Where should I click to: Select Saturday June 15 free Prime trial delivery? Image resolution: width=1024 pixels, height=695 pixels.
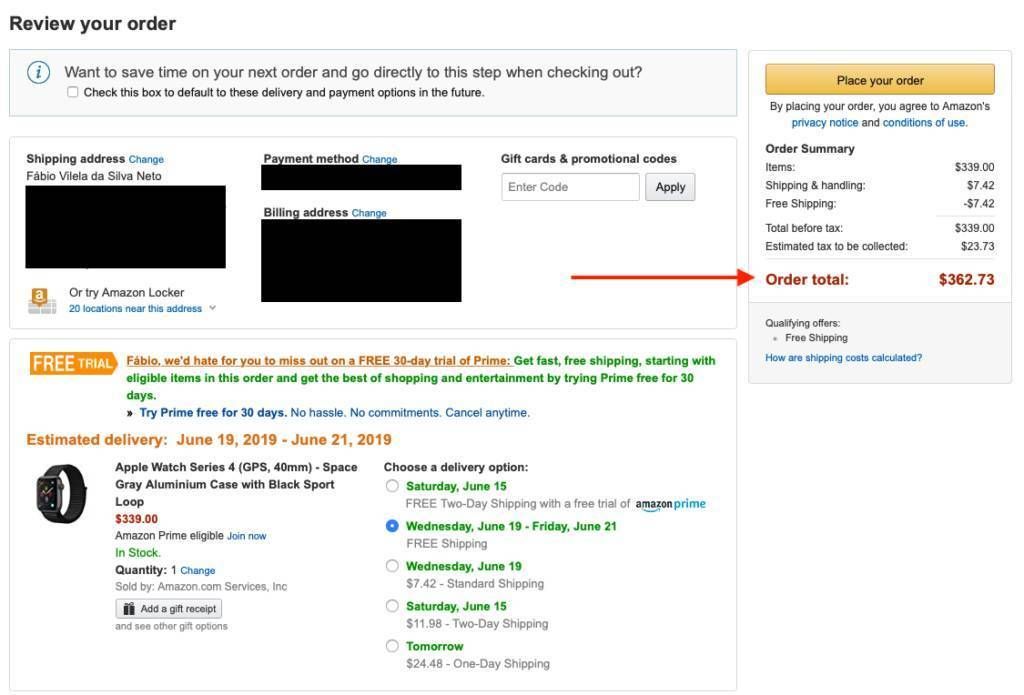pos(392,486)
